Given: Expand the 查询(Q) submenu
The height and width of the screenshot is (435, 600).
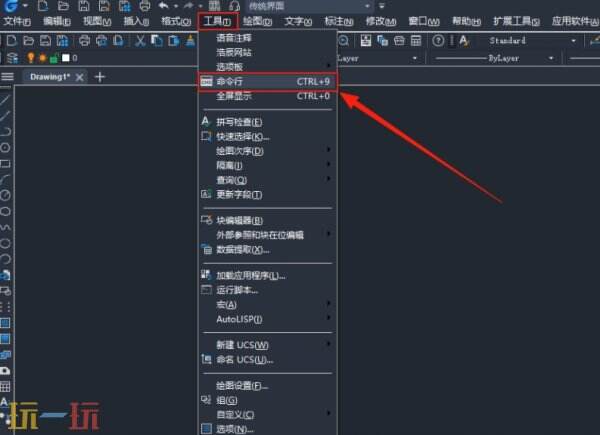Looking at the screenshot, I should (x=267, y=180).
